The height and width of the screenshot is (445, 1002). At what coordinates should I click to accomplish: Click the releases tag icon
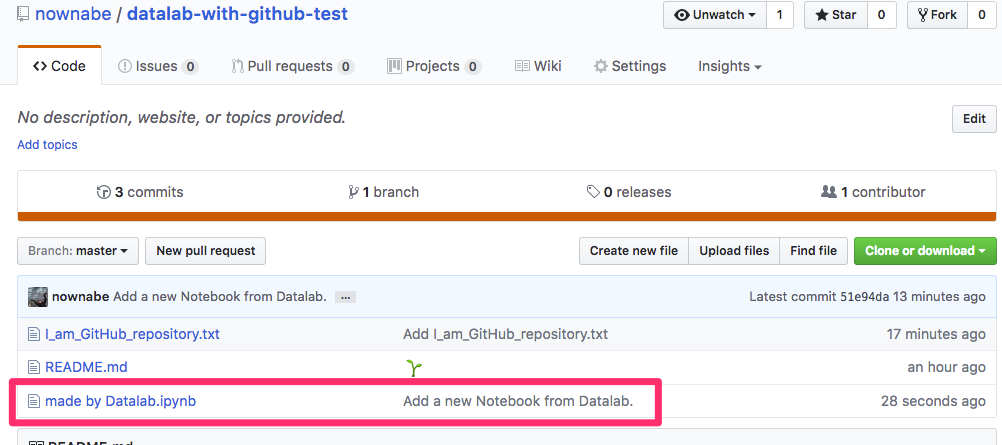click(593, 192)
